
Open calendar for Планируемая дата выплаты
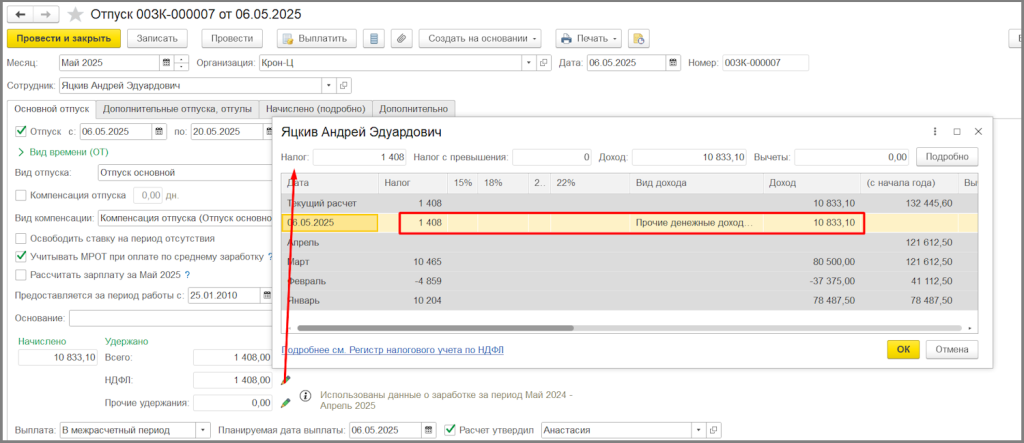tap(428, 430)
